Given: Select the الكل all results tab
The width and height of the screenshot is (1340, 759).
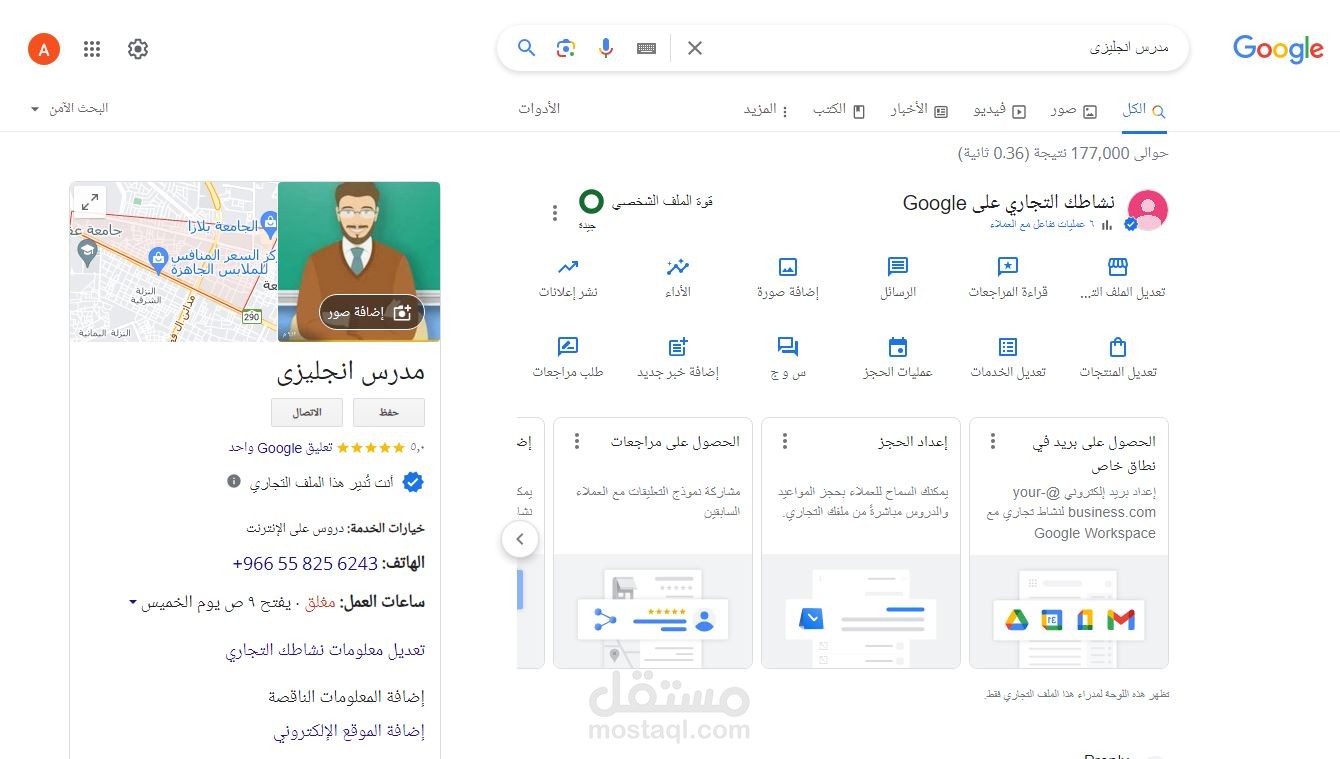Looking at the screenshot, I should click(1144, 110).
